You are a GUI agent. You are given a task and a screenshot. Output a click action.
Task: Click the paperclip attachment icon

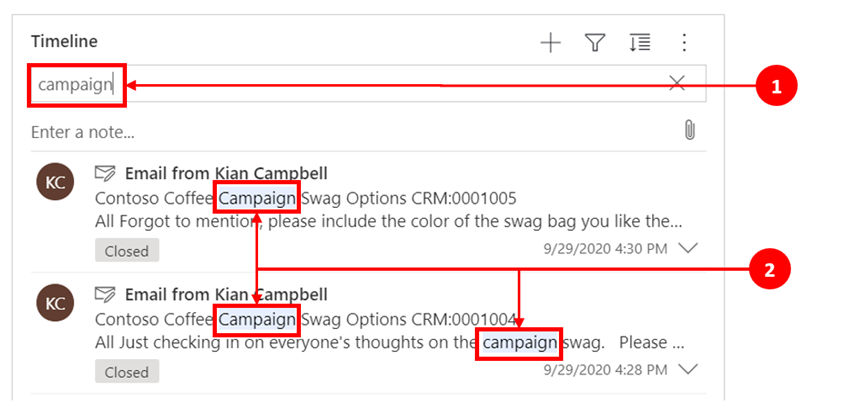(689, 130)
